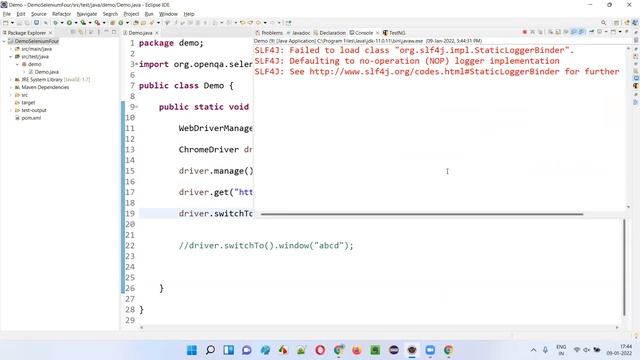Click the Display Selected Console icon
640x360 pixels.
pos(599,32)
